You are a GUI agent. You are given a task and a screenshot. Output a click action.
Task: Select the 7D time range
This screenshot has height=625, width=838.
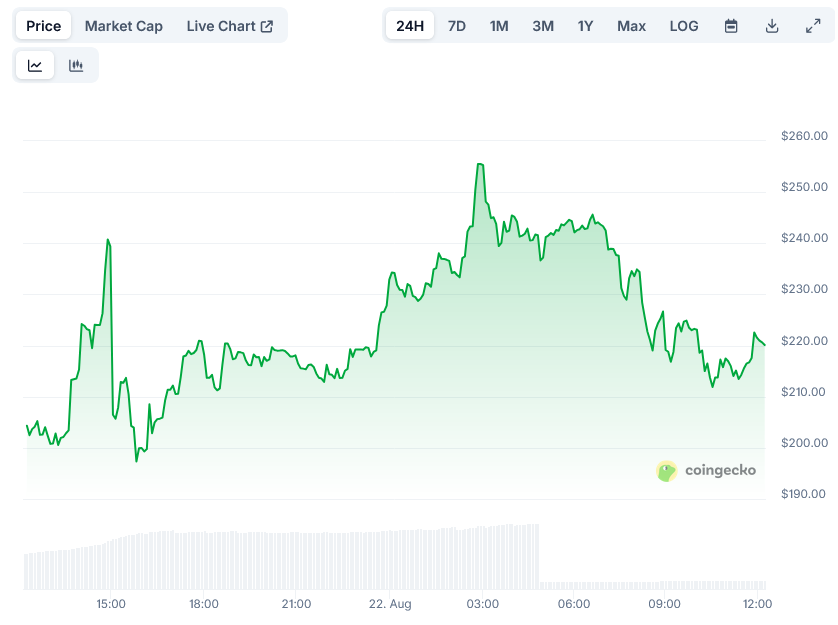pyautogui.click(x=456, y=26)
